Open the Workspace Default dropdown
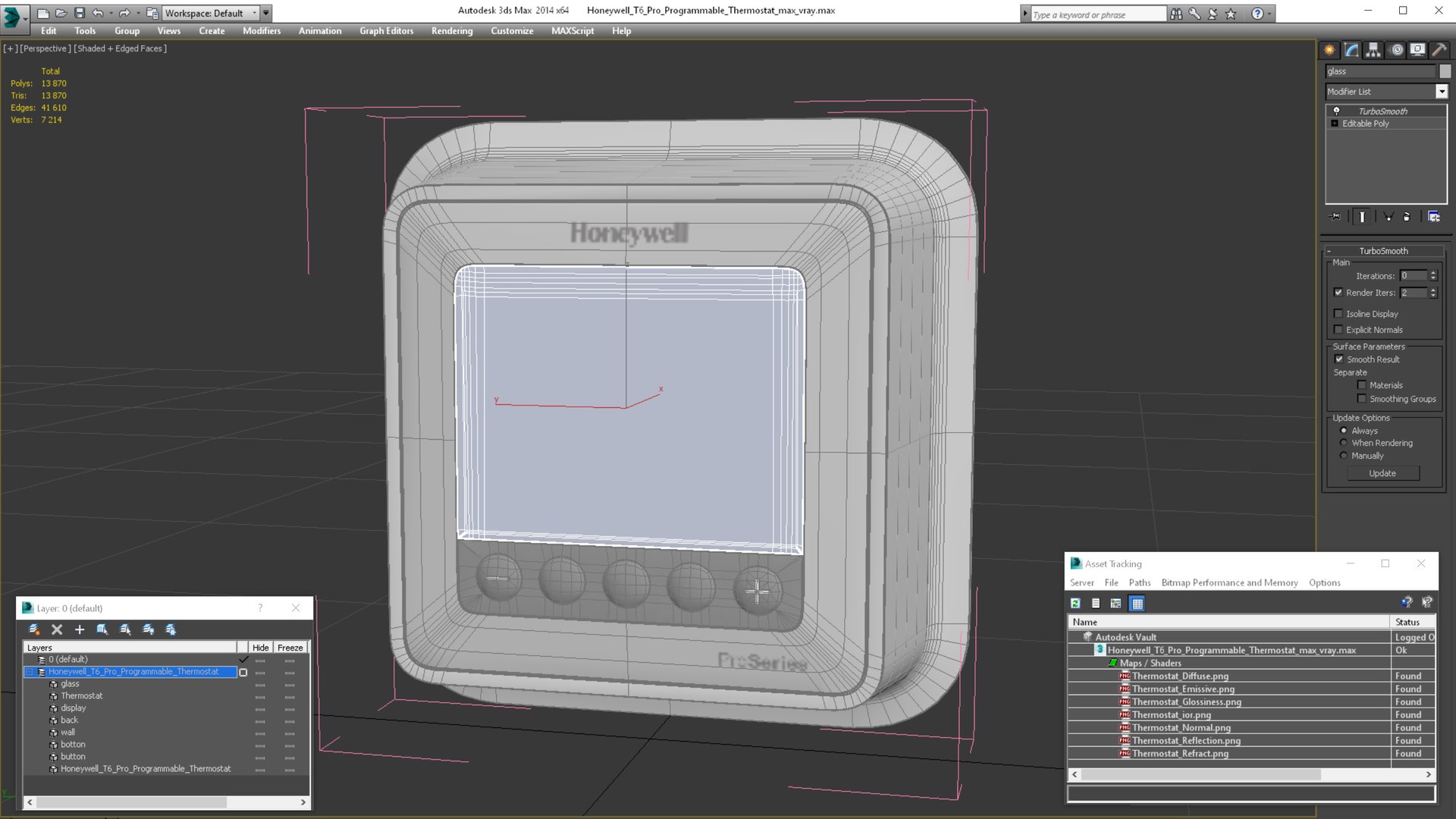 pyautogui.click(x=211, y=13)
